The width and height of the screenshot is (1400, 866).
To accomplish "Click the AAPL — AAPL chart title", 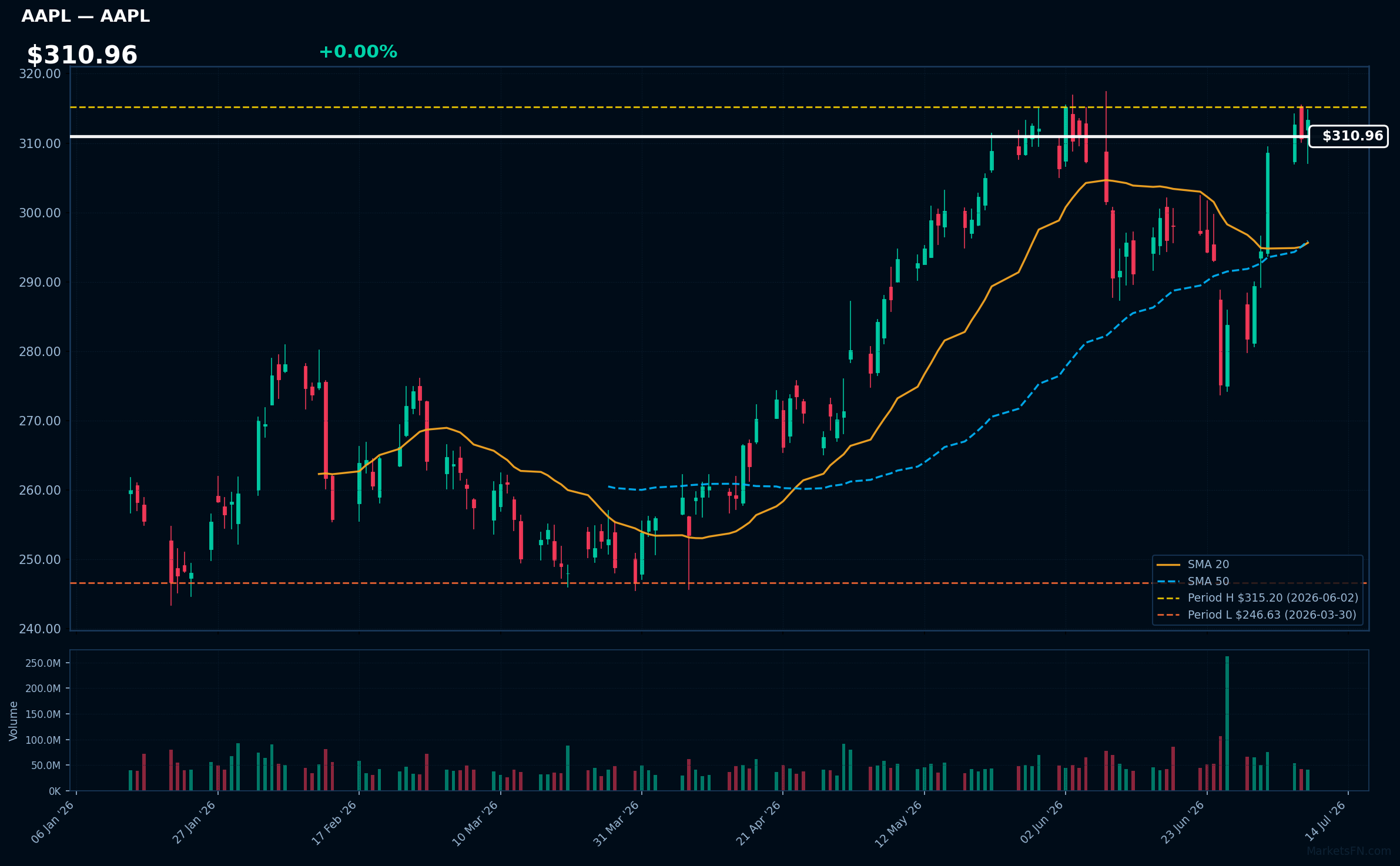I will (85, 16).
